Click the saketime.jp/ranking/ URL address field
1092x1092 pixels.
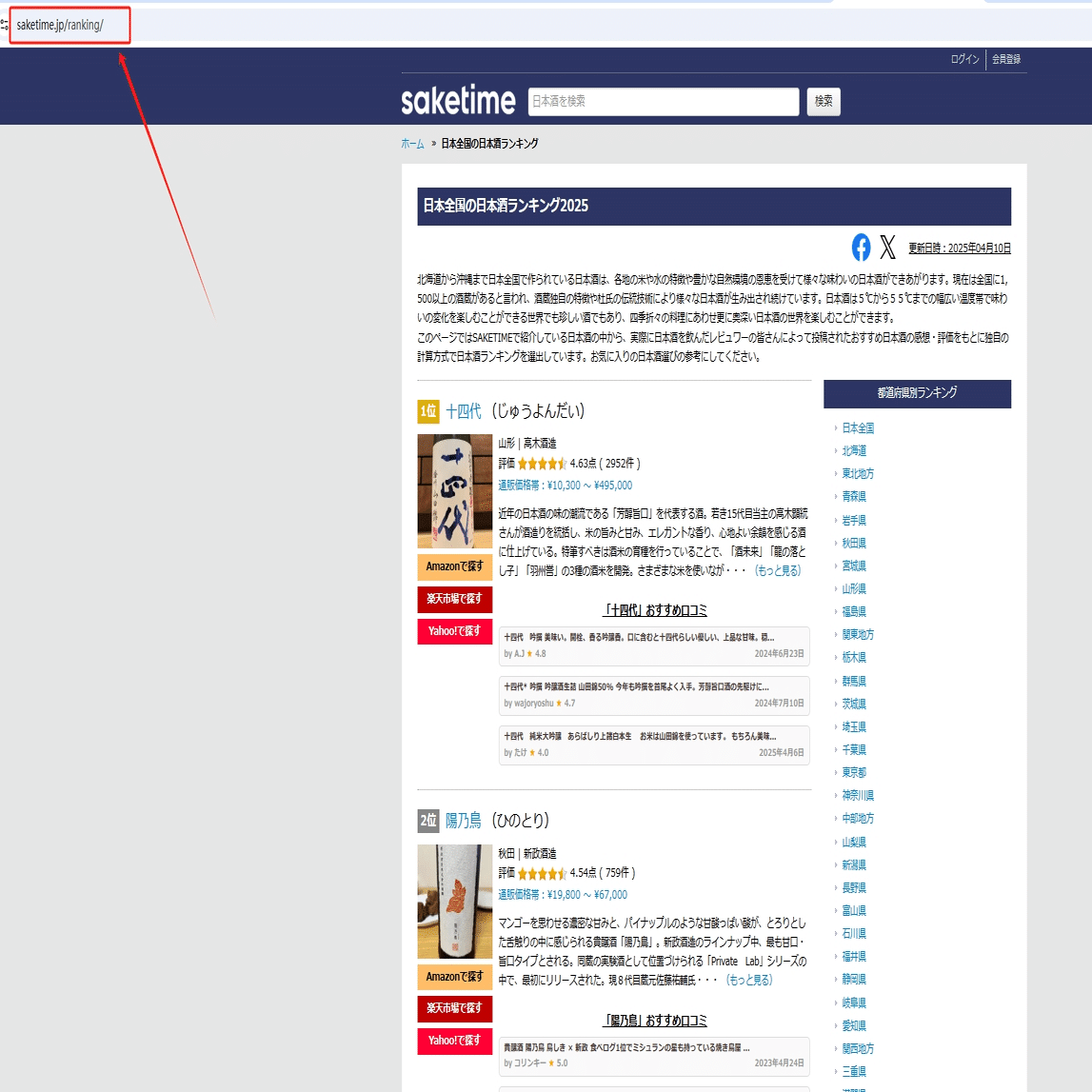[x=60, y=25]
